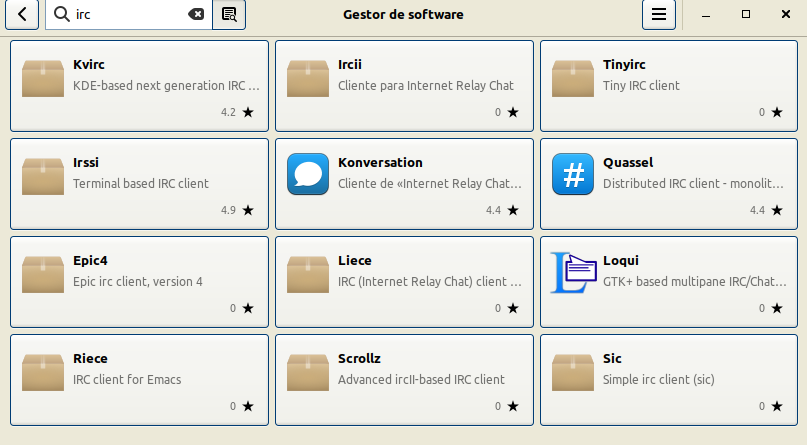Screen dimensions: 807x445
Task: Select the 'Riece' title text
Action: (90, 359)
